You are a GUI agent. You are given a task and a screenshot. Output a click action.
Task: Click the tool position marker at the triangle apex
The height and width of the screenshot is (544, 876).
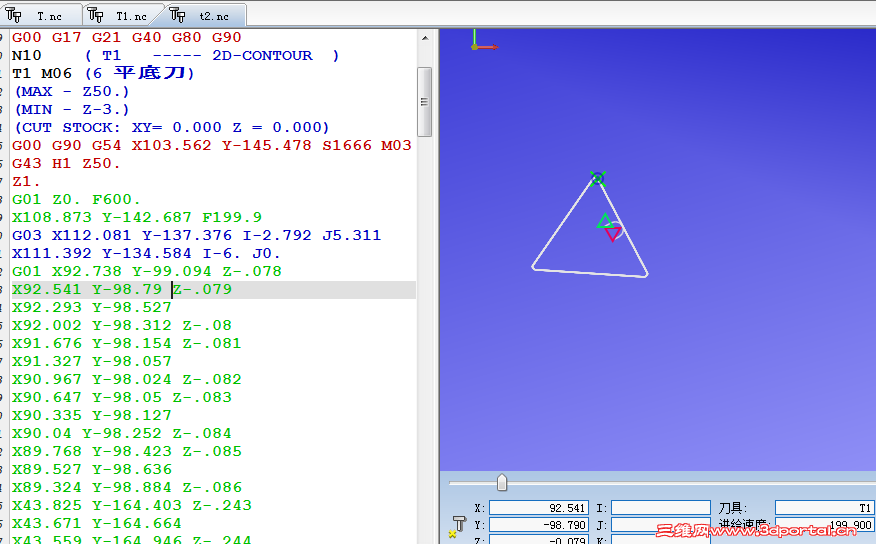(598, 178)
